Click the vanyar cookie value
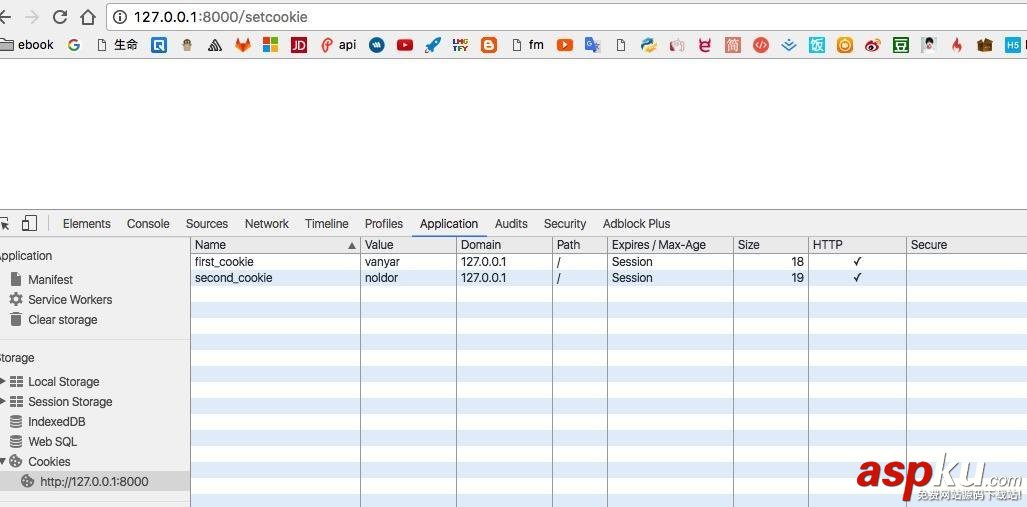Viewport: 1027px width, 507px height. (x=383, y=262)
